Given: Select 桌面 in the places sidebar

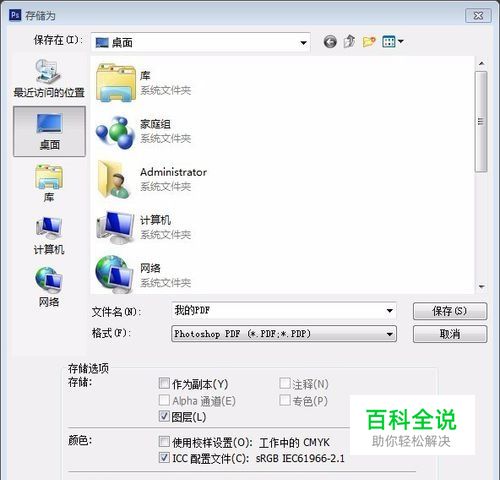Looking at the screenshot, I should tap(49, 131).
